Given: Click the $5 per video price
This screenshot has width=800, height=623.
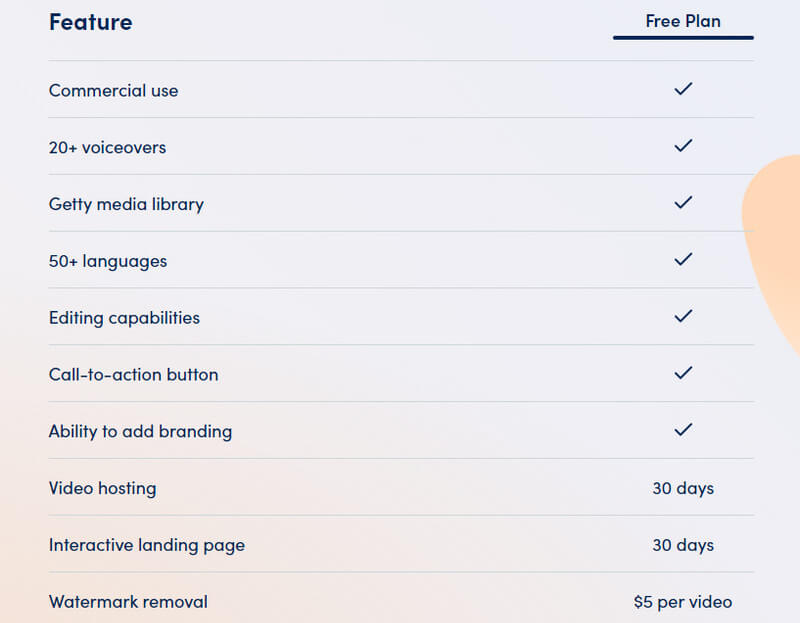Looking at the screenshot, I should [683, 602].
